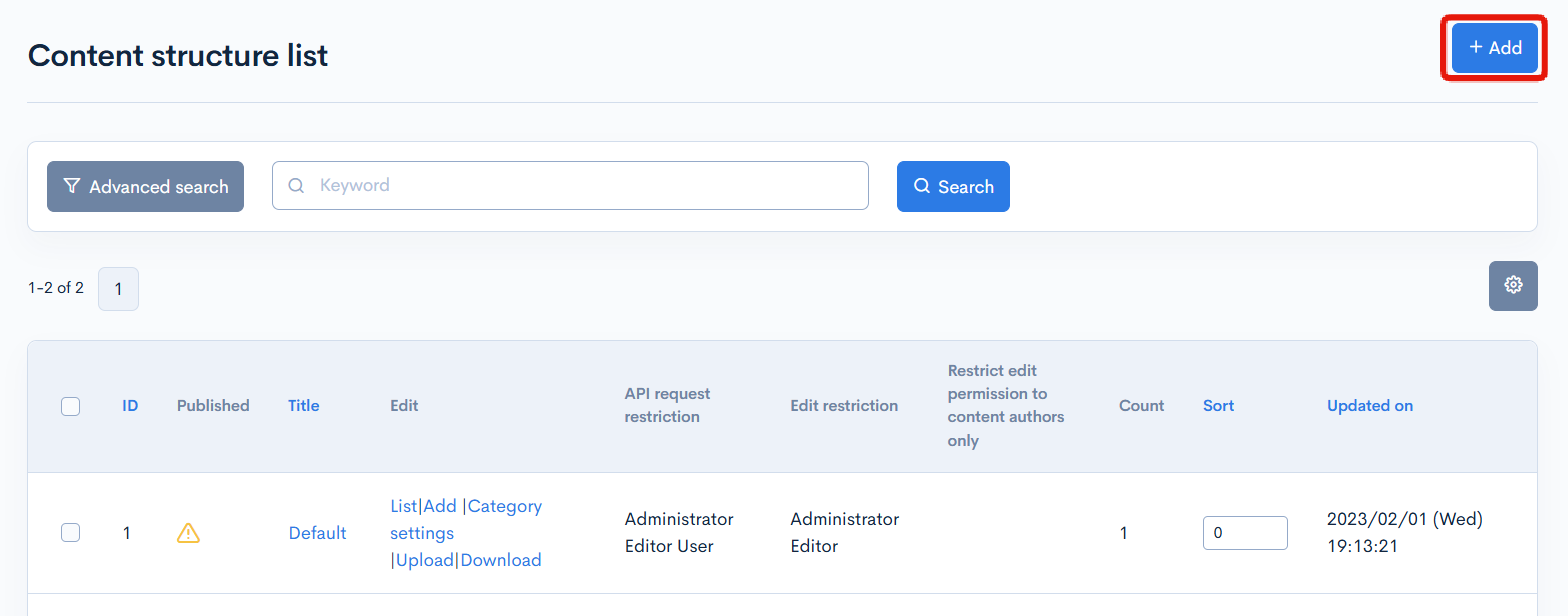
Task: Focus the Keyword search field
Action: coord(570,185)
